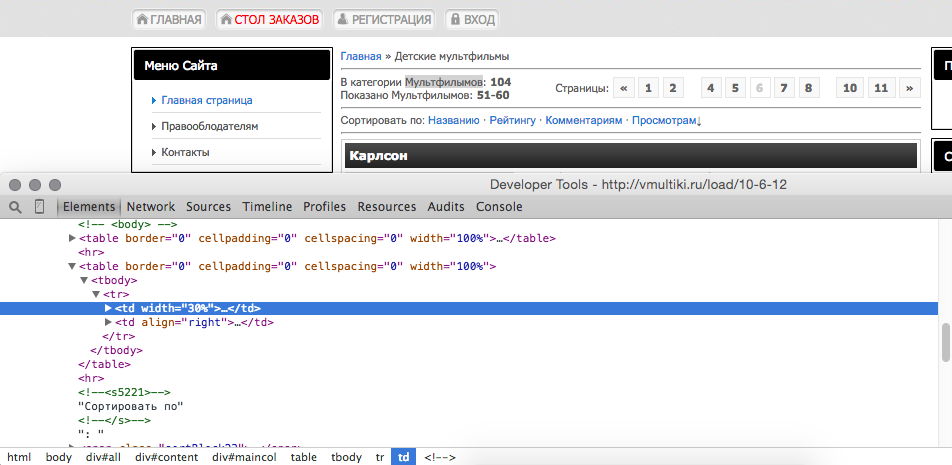Open the РЕГИСТРАЦИЯ page from the top navigation
This screenshot has height=465, width=952.
[x=384, y=19]
